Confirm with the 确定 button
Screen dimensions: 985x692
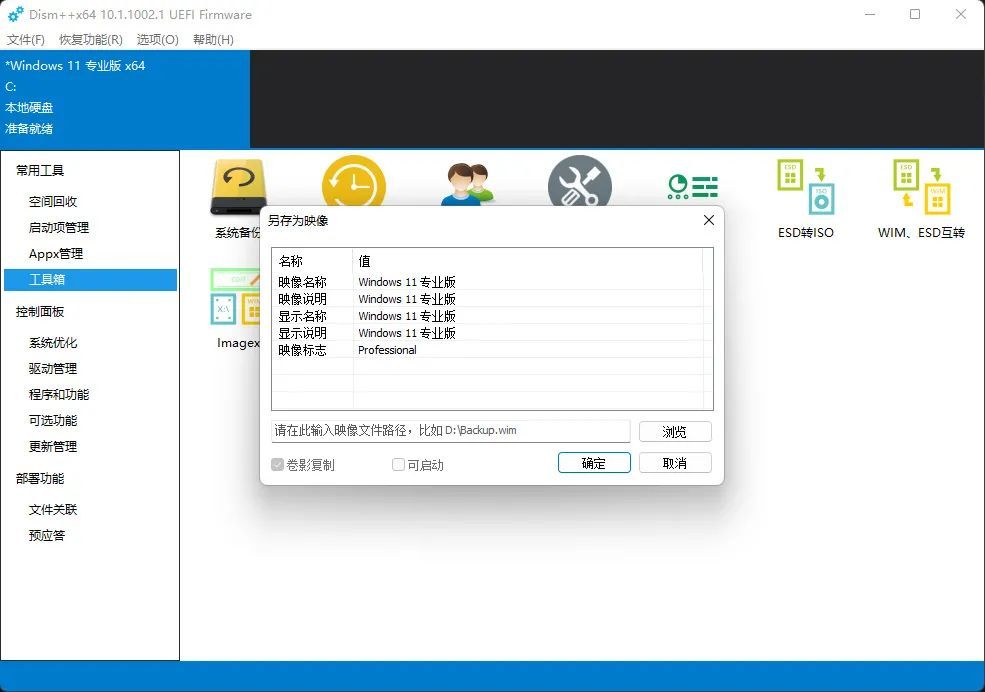click(x=593, y=462)
